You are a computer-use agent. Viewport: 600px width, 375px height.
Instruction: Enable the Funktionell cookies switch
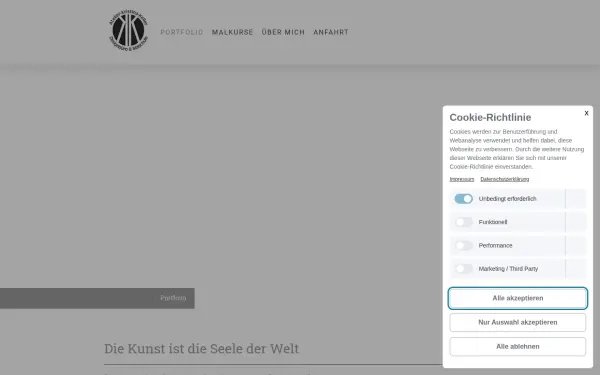(x=463, y=222)
